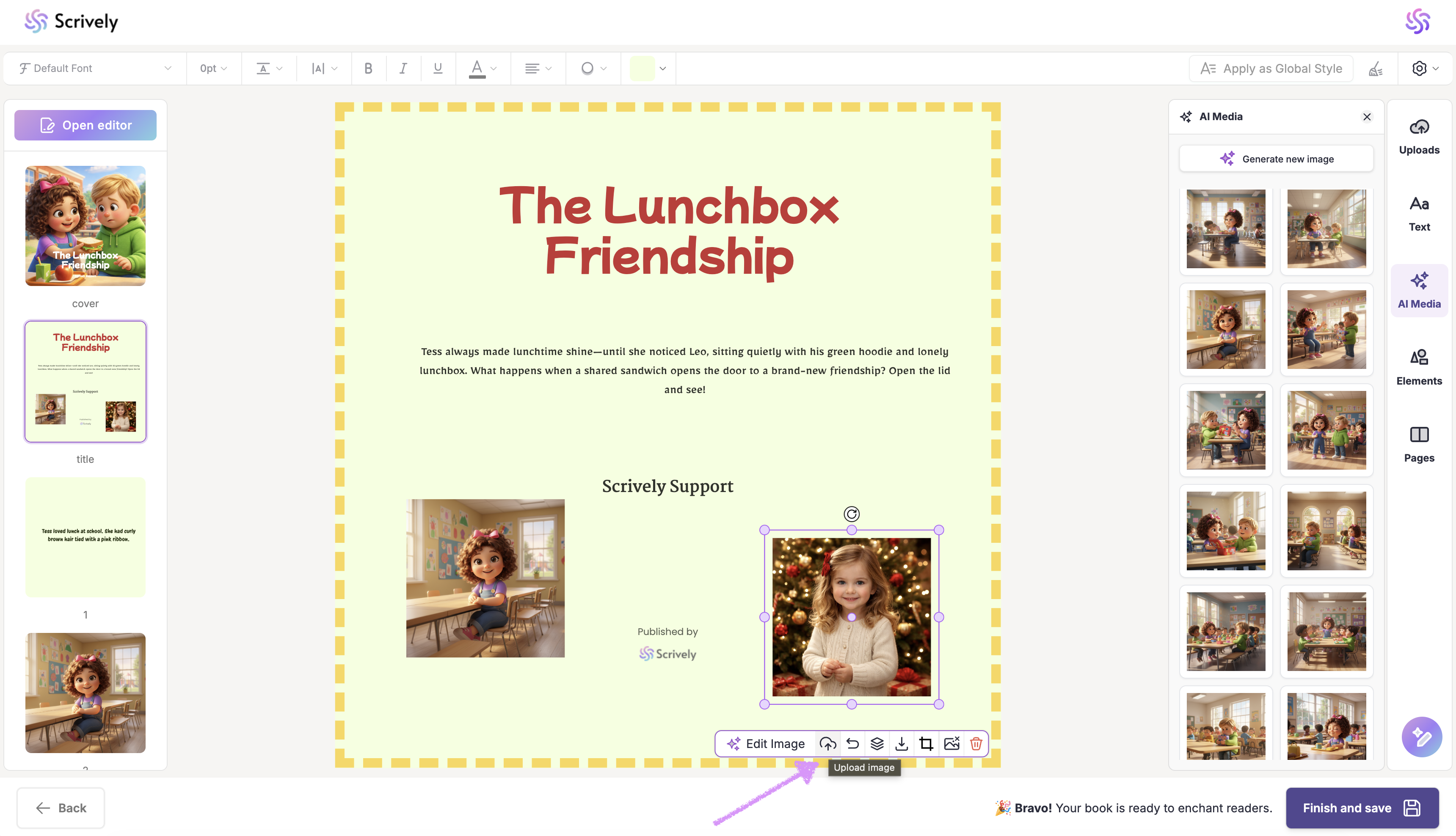Expand the 0pt font size dropdown
The width and height of the screenshot is (1456, 836).
point(213,69)
